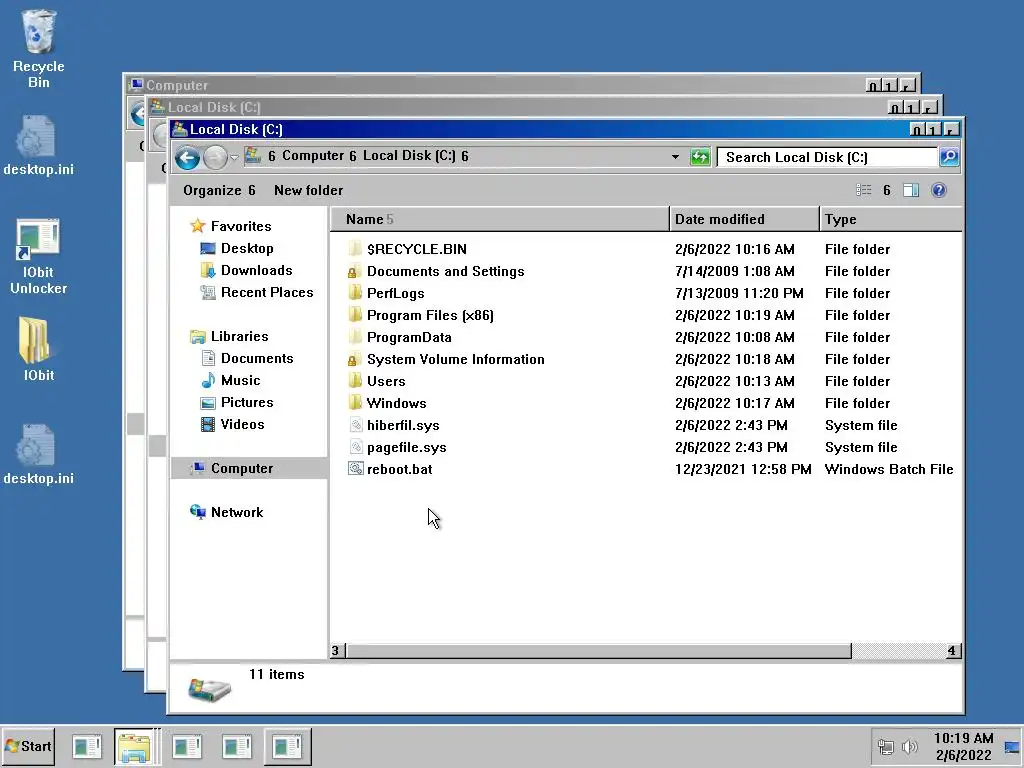Open the view options dropdown arrow

pyautogui.click(x=886, y=191)
